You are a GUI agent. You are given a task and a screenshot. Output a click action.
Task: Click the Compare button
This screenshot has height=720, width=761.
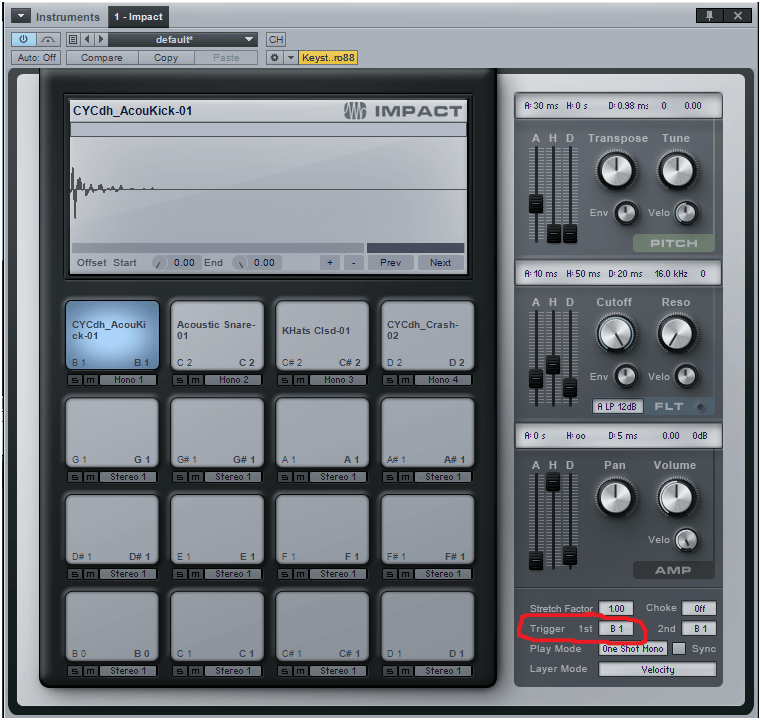pos(102,58)
